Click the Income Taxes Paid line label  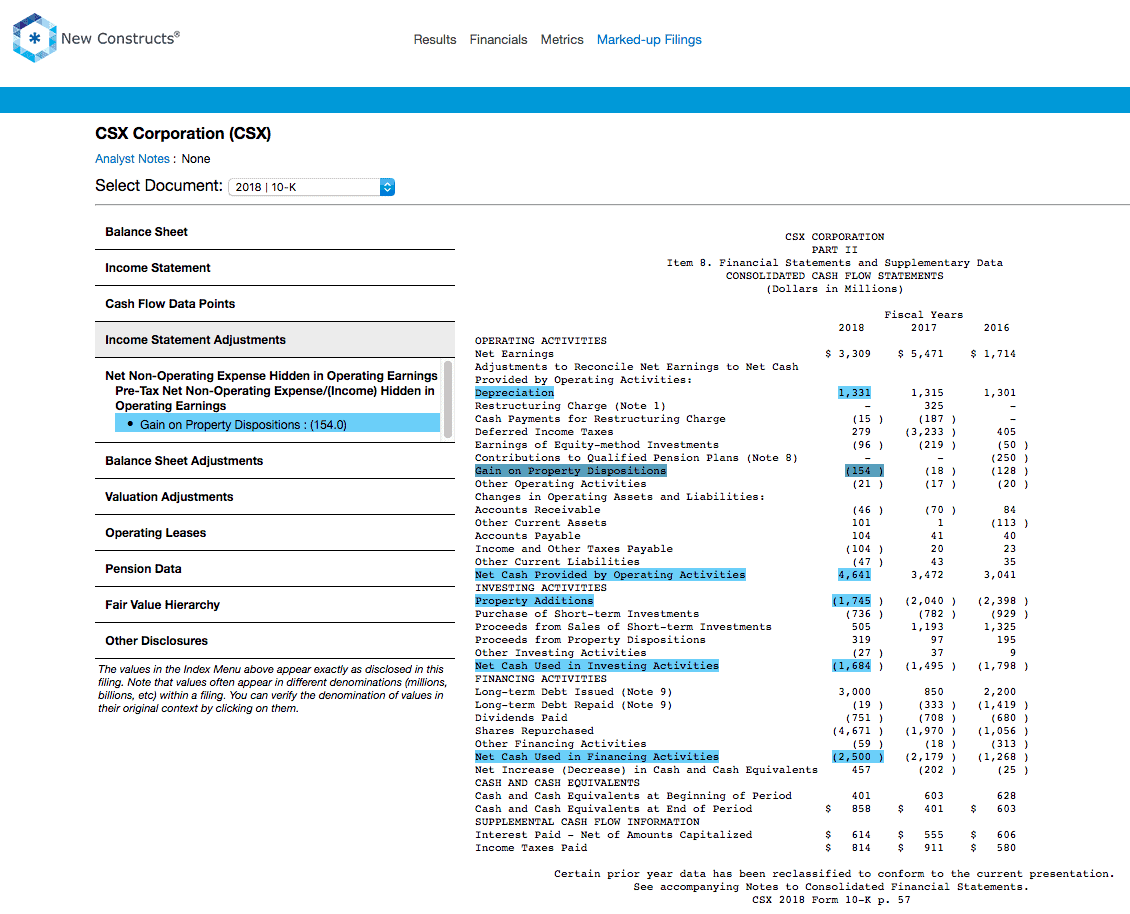531,848
